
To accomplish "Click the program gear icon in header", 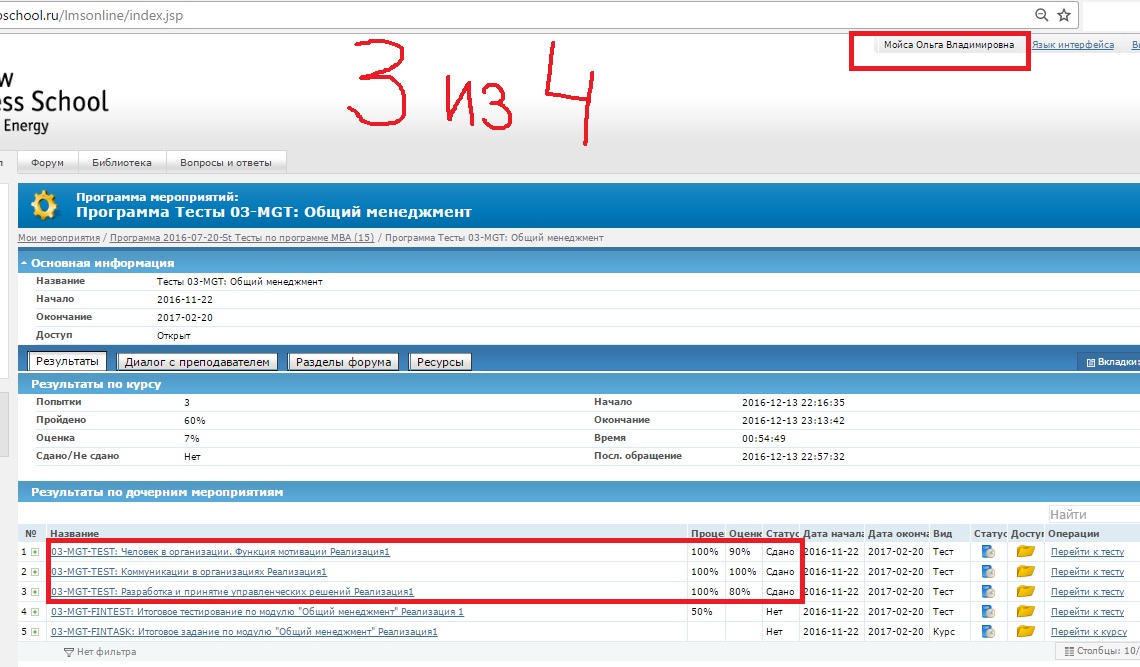I will [x=45, y=205].
